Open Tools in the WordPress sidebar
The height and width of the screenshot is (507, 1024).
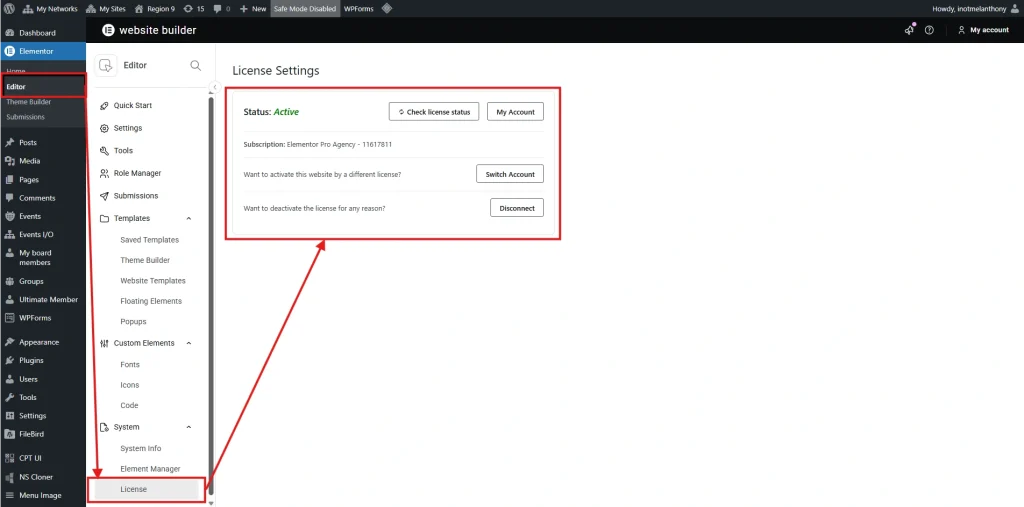42,397
